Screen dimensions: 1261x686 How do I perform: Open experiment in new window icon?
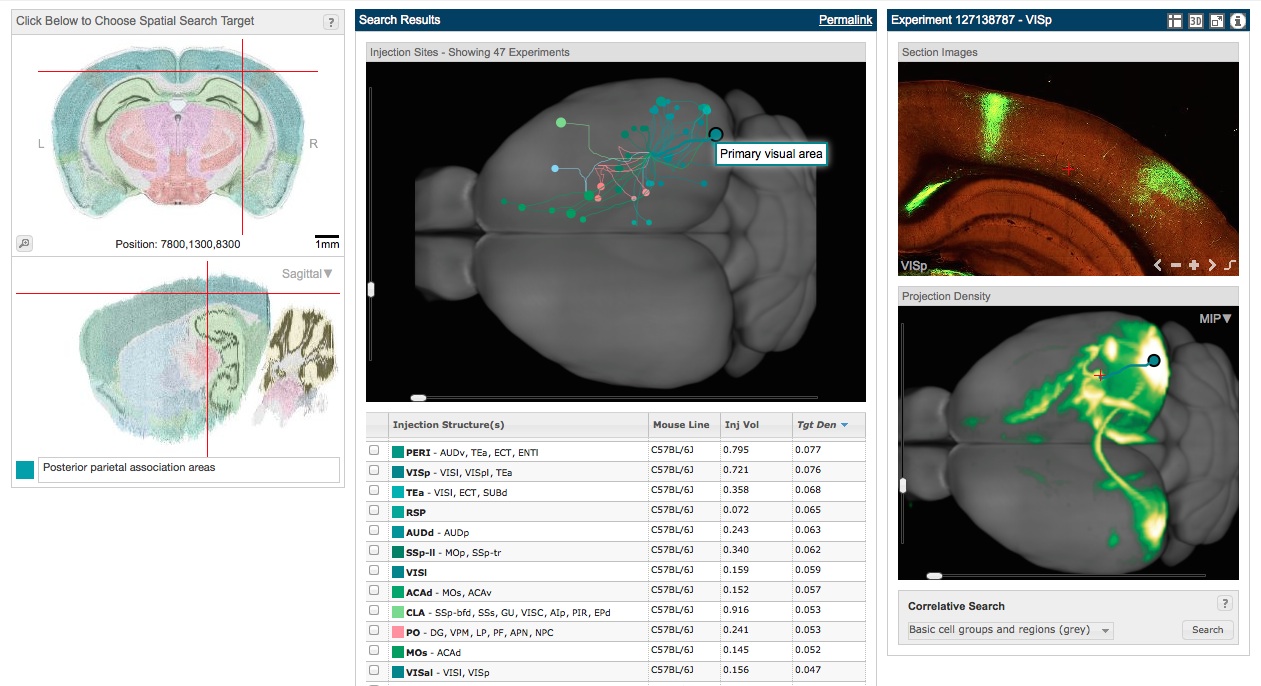coord(1216,21)
